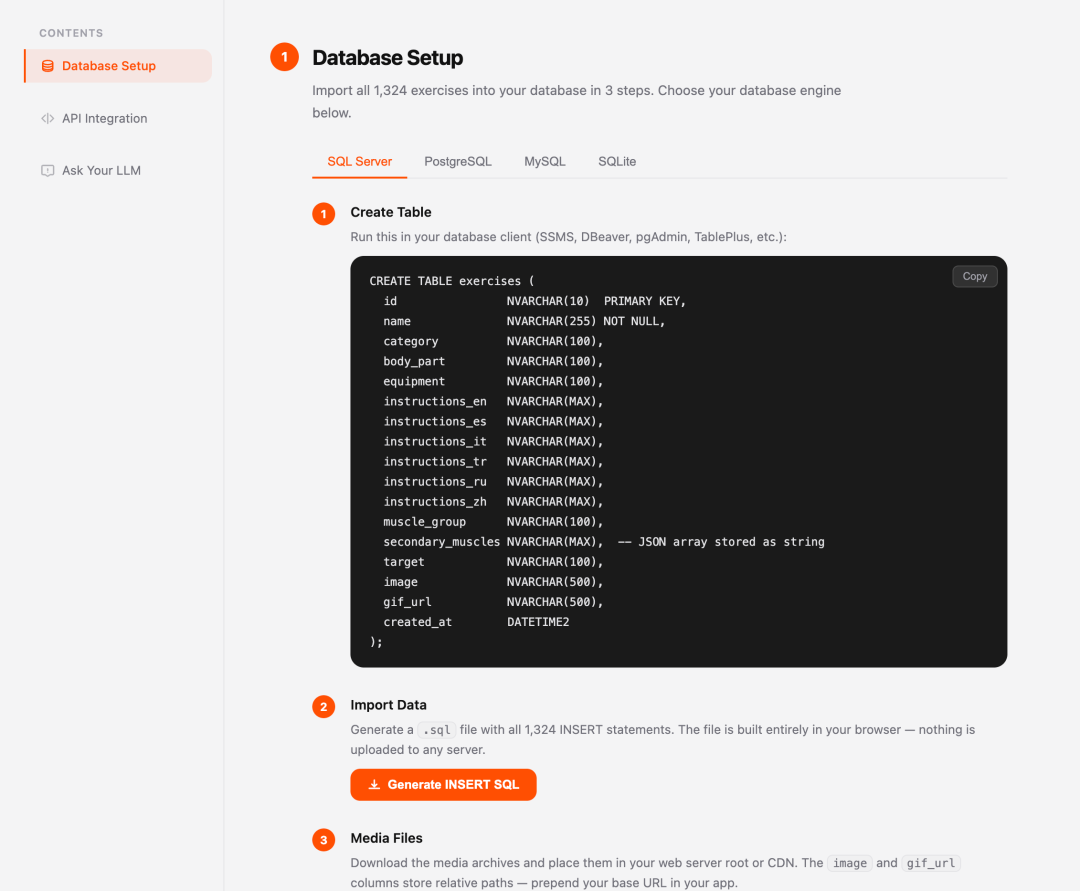Viewport: 1080px width, 891px height.
Task: Click the 'instructions_zh' column line
Action: click(x=493, y=501)
